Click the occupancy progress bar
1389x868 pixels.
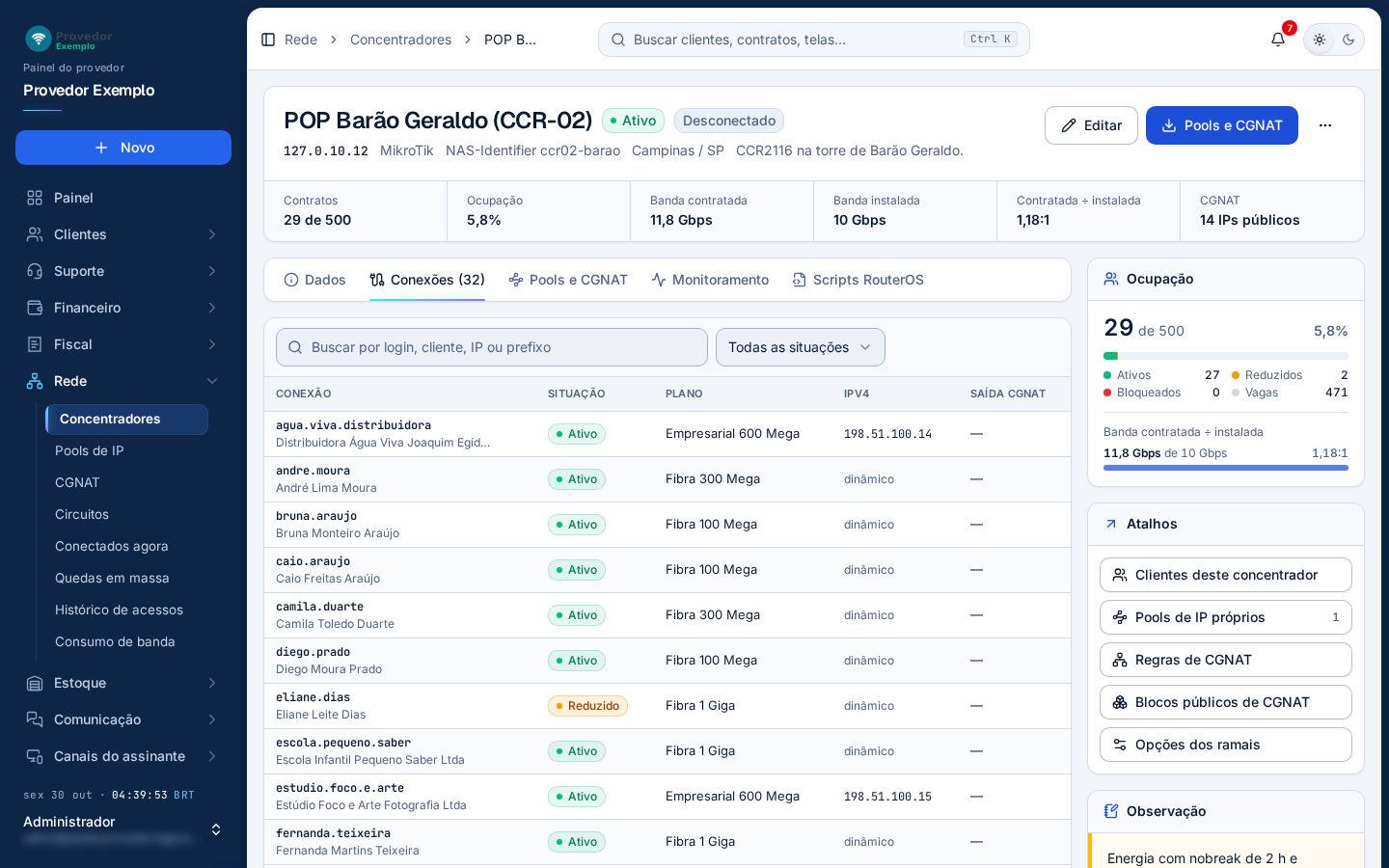click(x=1226, y=356)
